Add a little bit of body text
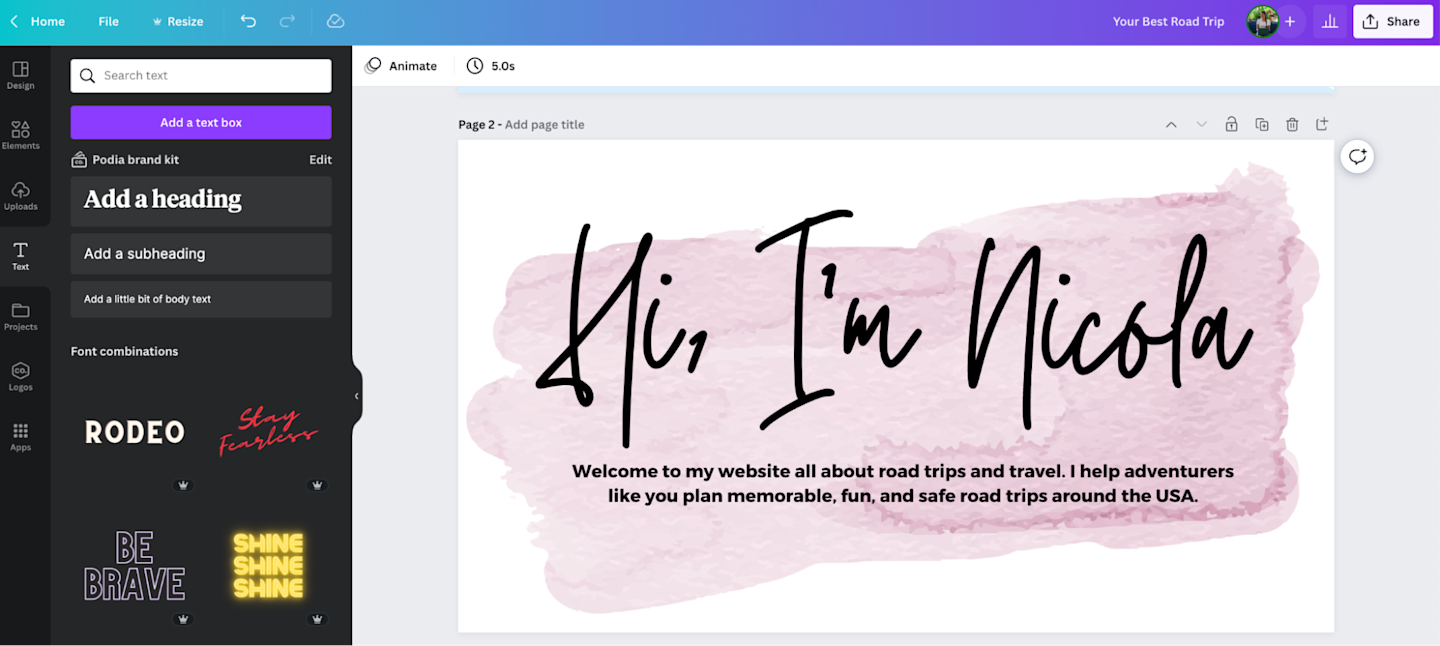1440x646 pixels. coord(201,299)
